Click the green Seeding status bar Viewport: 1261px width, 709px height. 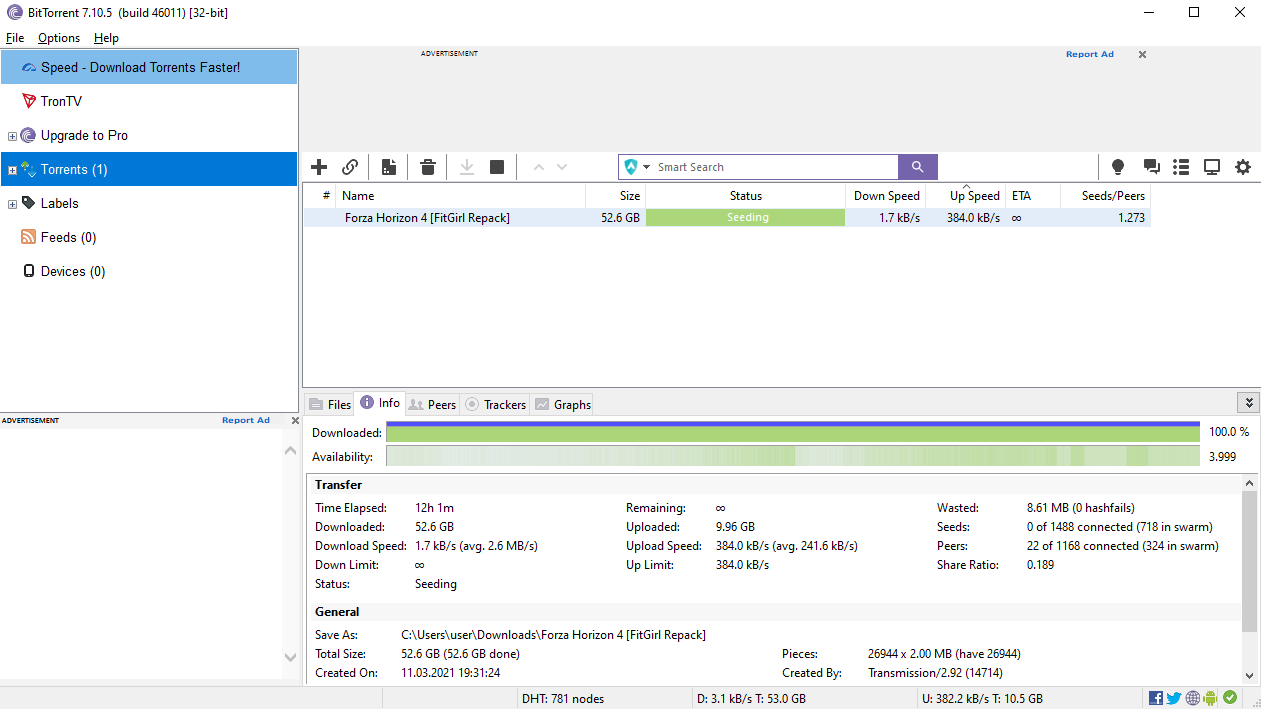click(x=746, y=217)
